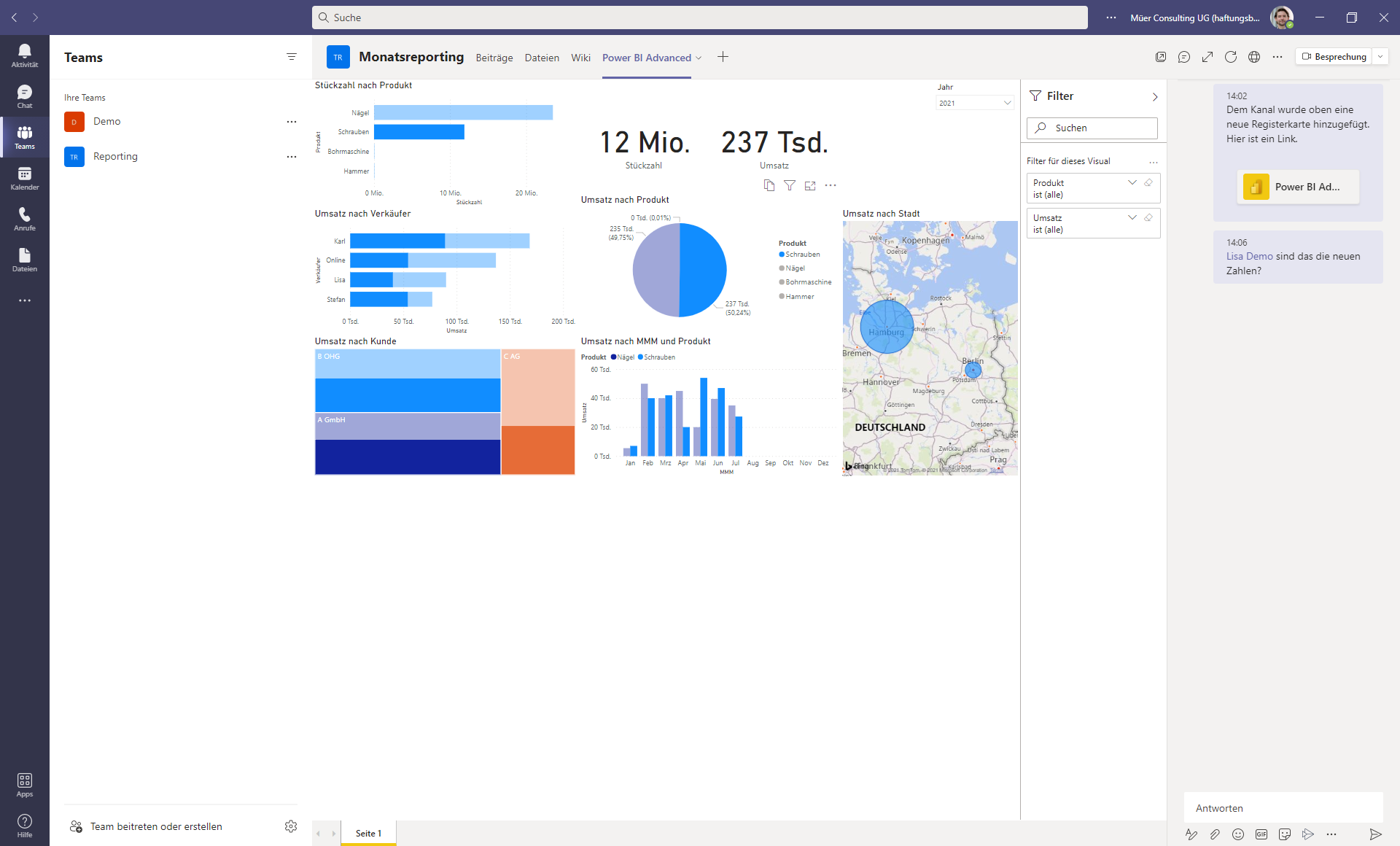
Task: Toggle Nägel in the pie legend
Action: (x=792, y=268)
